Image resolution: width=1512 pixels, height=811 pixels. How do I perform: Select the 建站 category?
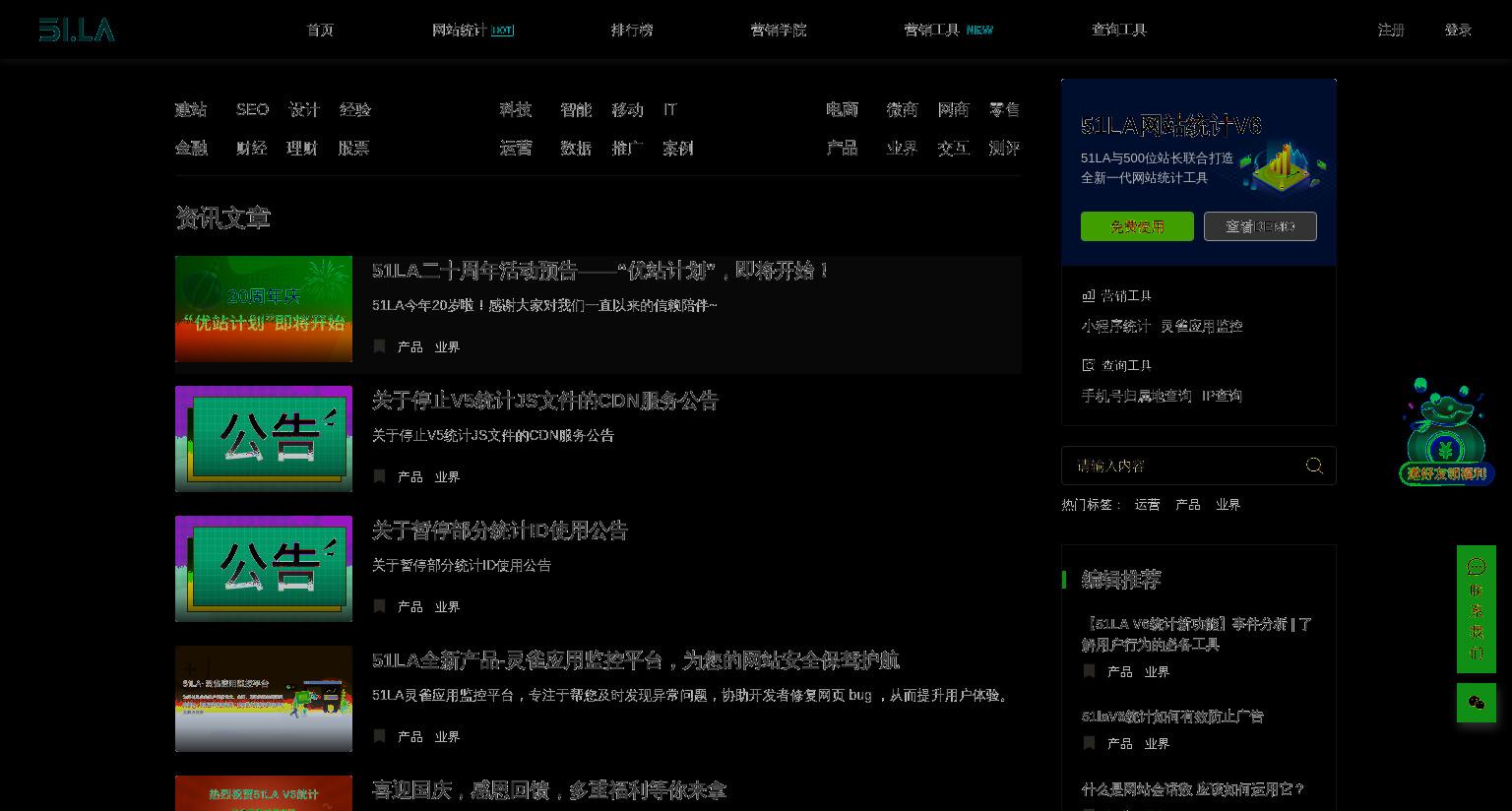click(191, 109)
